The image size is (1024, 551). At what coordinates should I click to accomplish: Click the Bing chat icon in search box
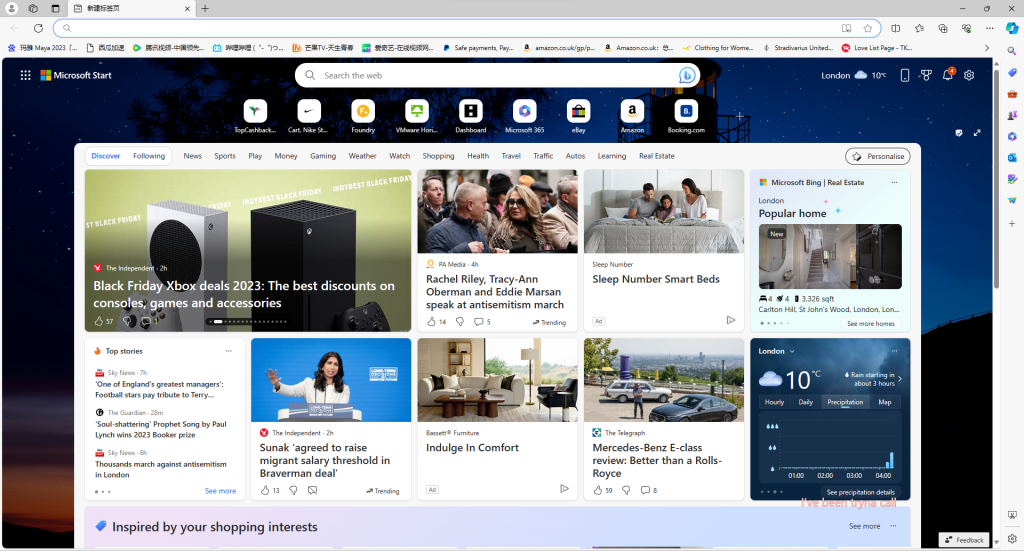[686, 75]
